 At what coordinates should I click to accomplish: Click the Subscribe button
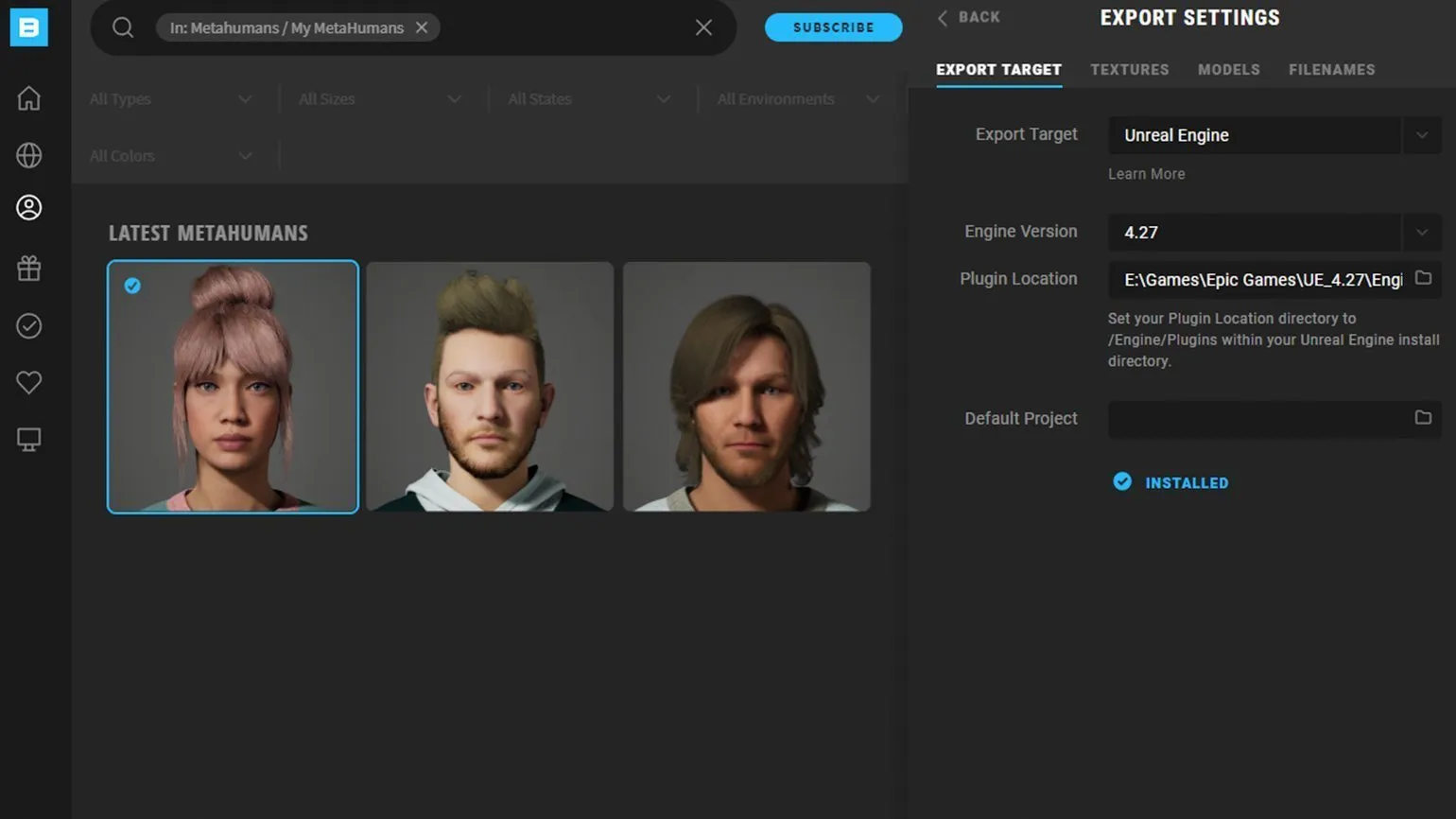(x=833, y=27)
